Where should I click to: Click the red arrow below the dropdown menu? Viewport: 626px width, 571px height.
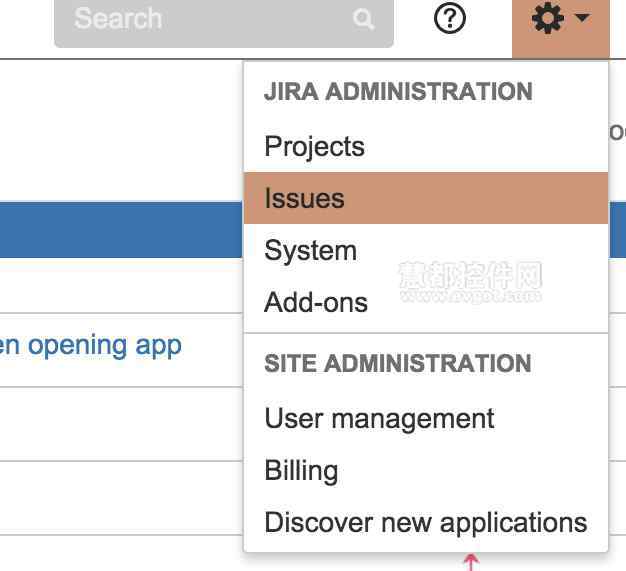point(471,562)
